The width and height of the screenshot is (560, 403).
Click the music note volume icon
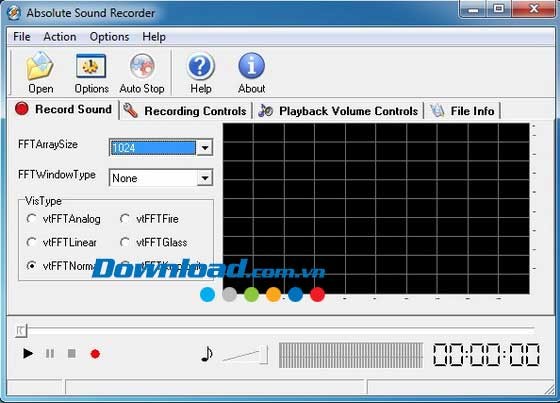[x=207, y=354]
